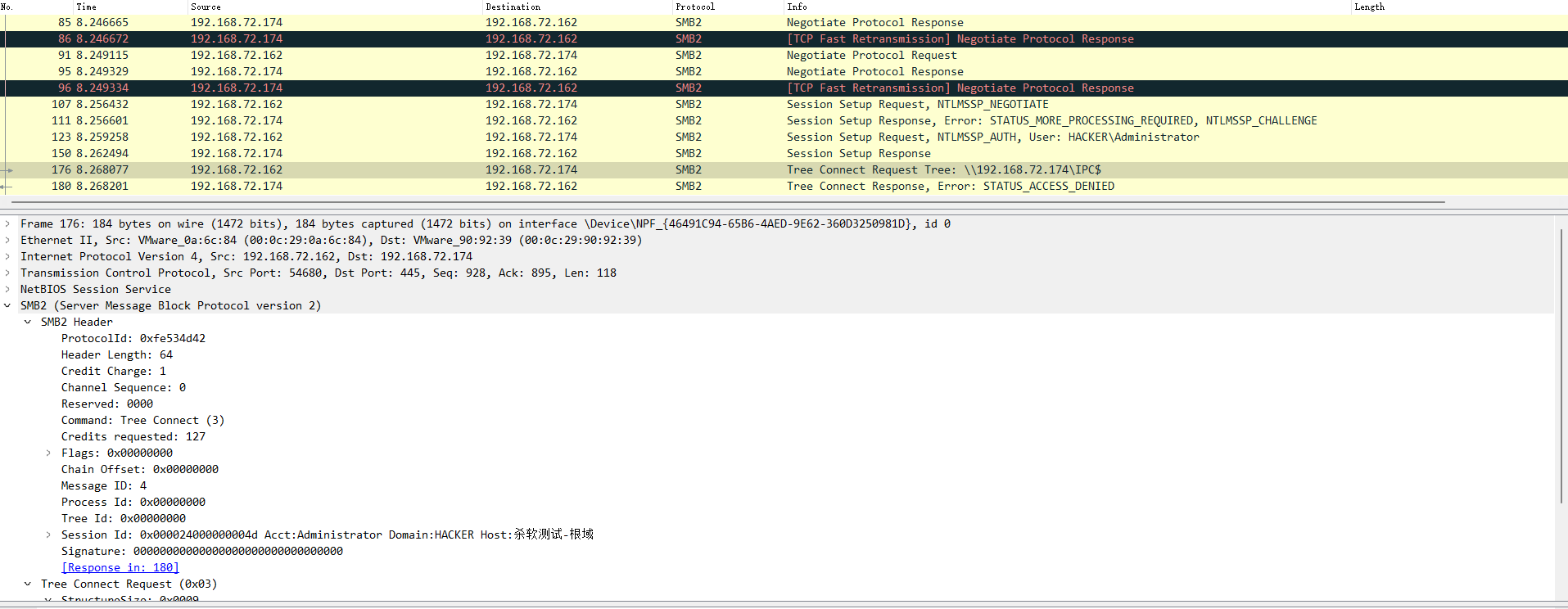Collapse Tree Connect Request (0x03) node
This screenshot has width=1568, height=609.
pos(28,584)
